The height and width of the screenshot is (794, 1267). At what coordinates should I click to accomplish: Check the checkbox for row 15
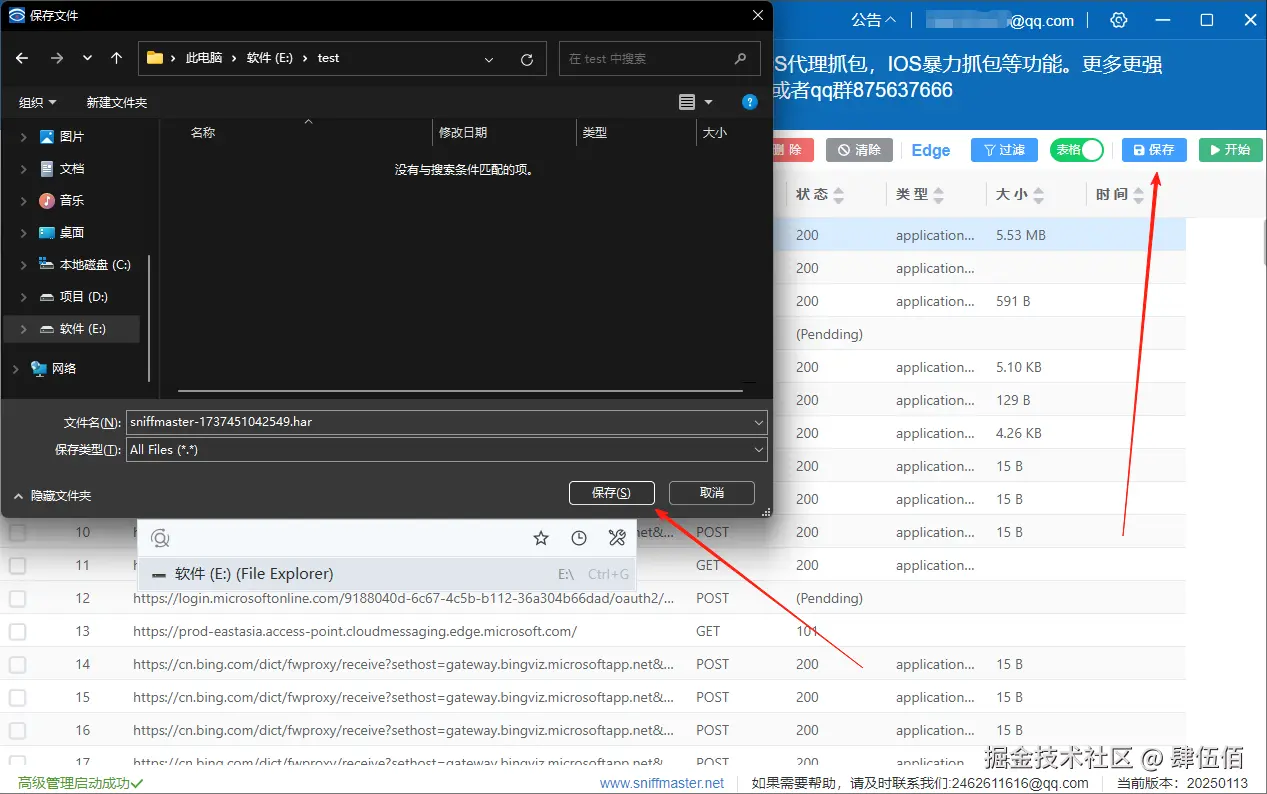[18, 697]
